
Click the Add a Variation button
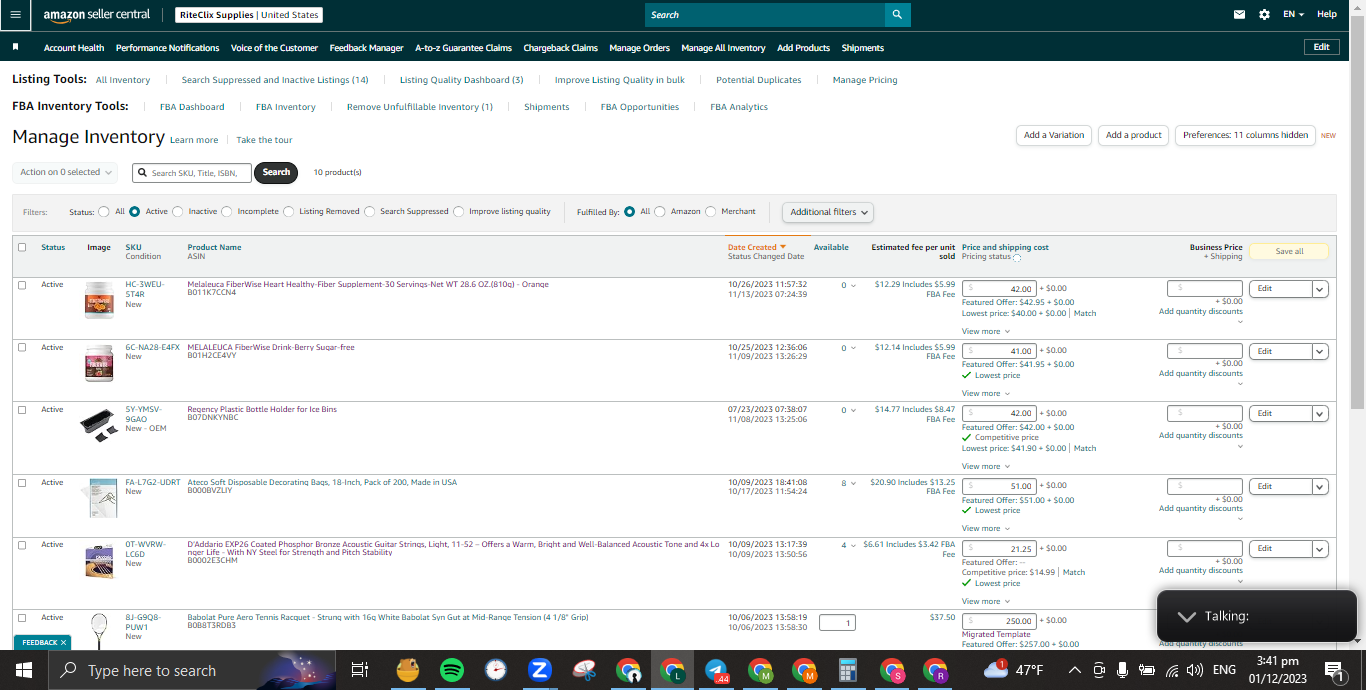point(1054,135)
